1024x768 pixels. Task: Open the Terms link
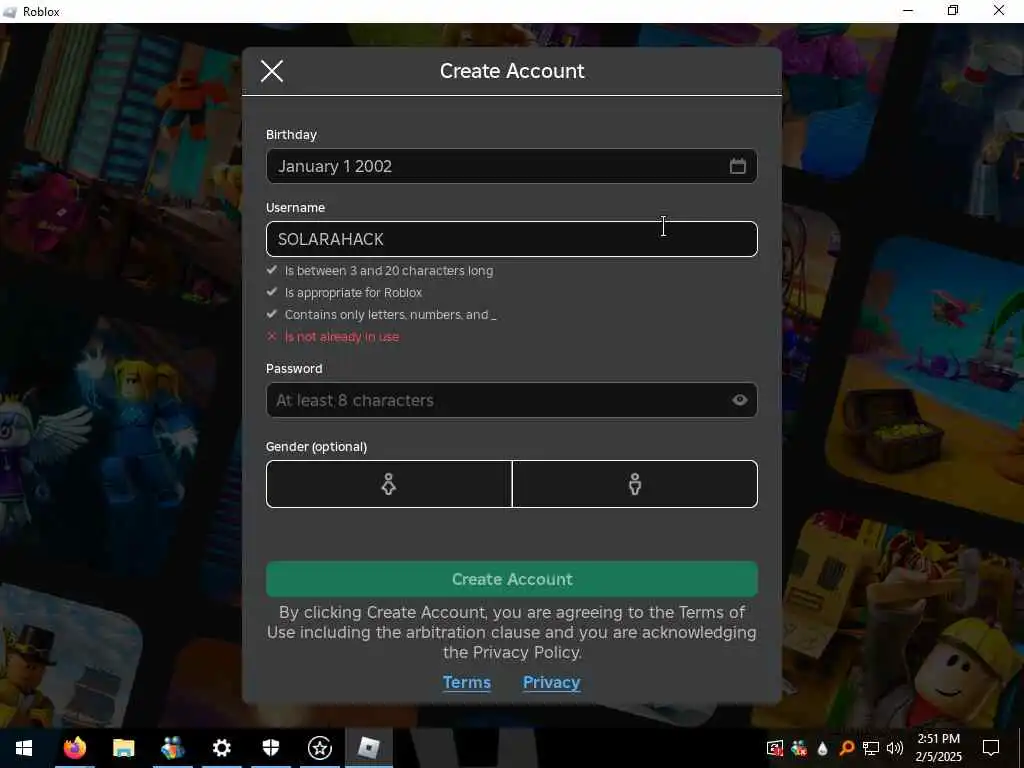(466, 682)
